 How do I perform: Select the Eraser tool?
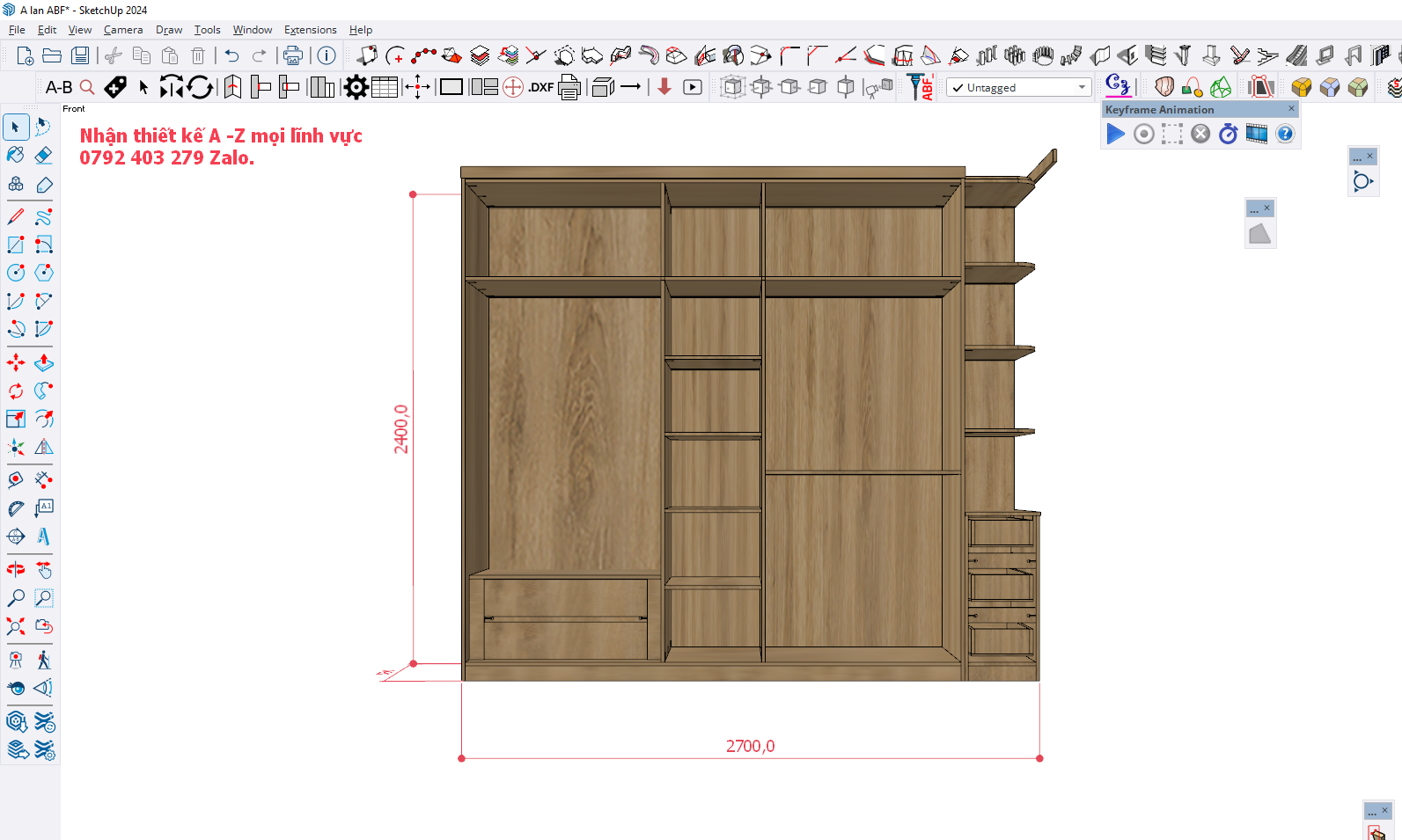43,156
